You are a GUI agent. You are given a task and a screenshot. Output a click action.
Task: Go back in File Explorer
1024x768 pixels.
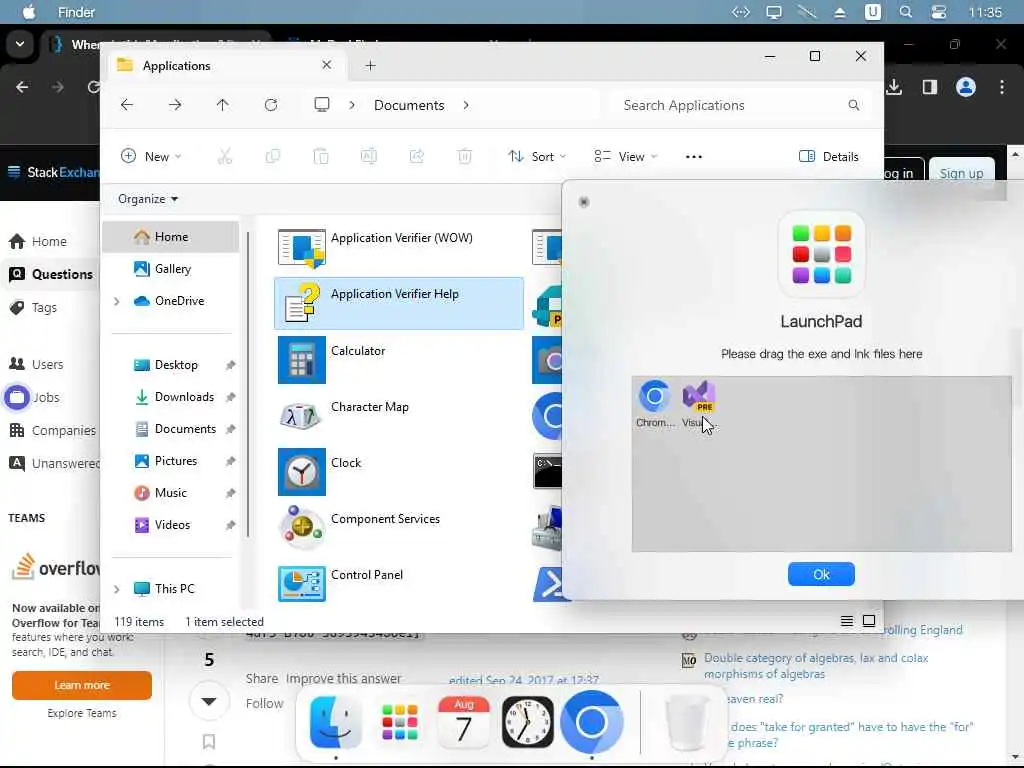[x=127, y=105]
